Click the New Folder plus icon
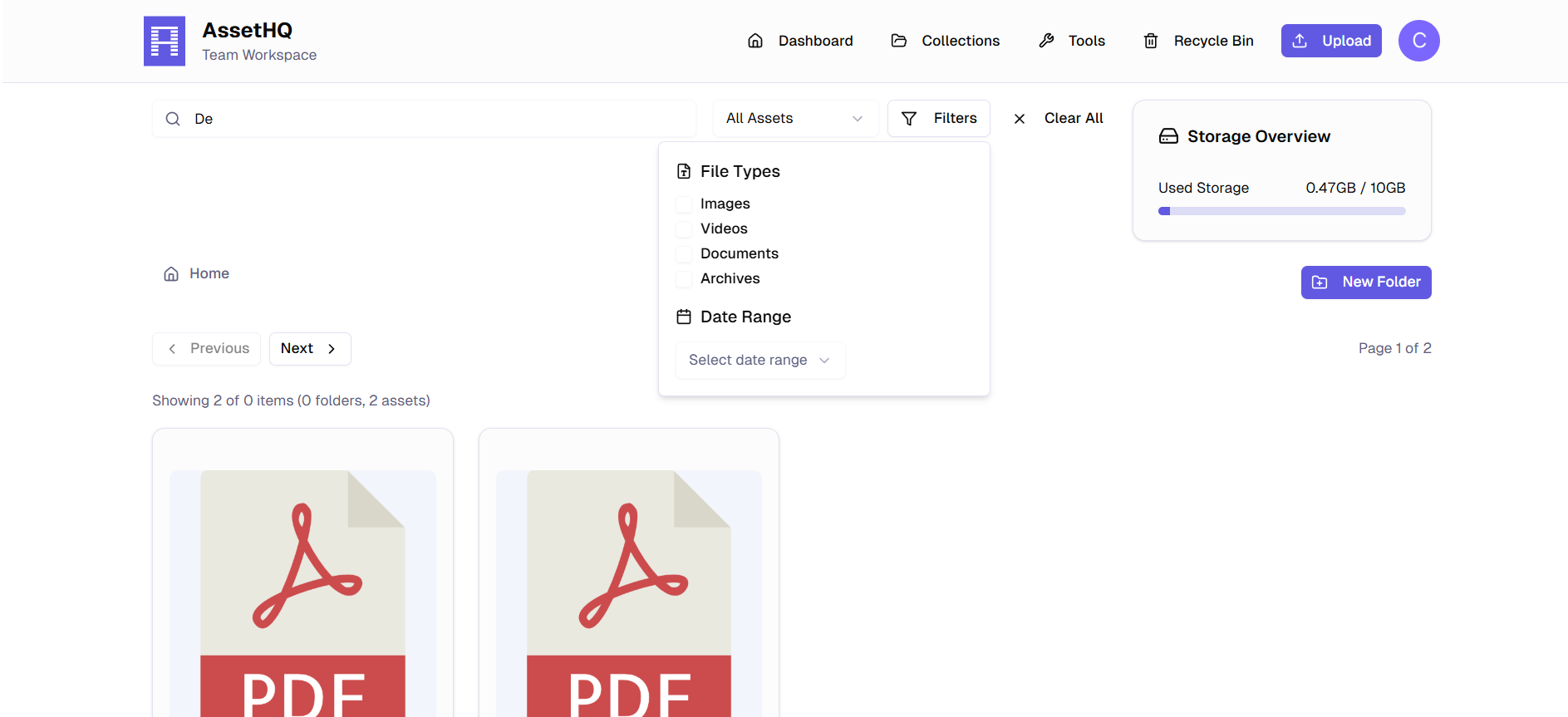1568x717 pixels. click(1320, 282)
